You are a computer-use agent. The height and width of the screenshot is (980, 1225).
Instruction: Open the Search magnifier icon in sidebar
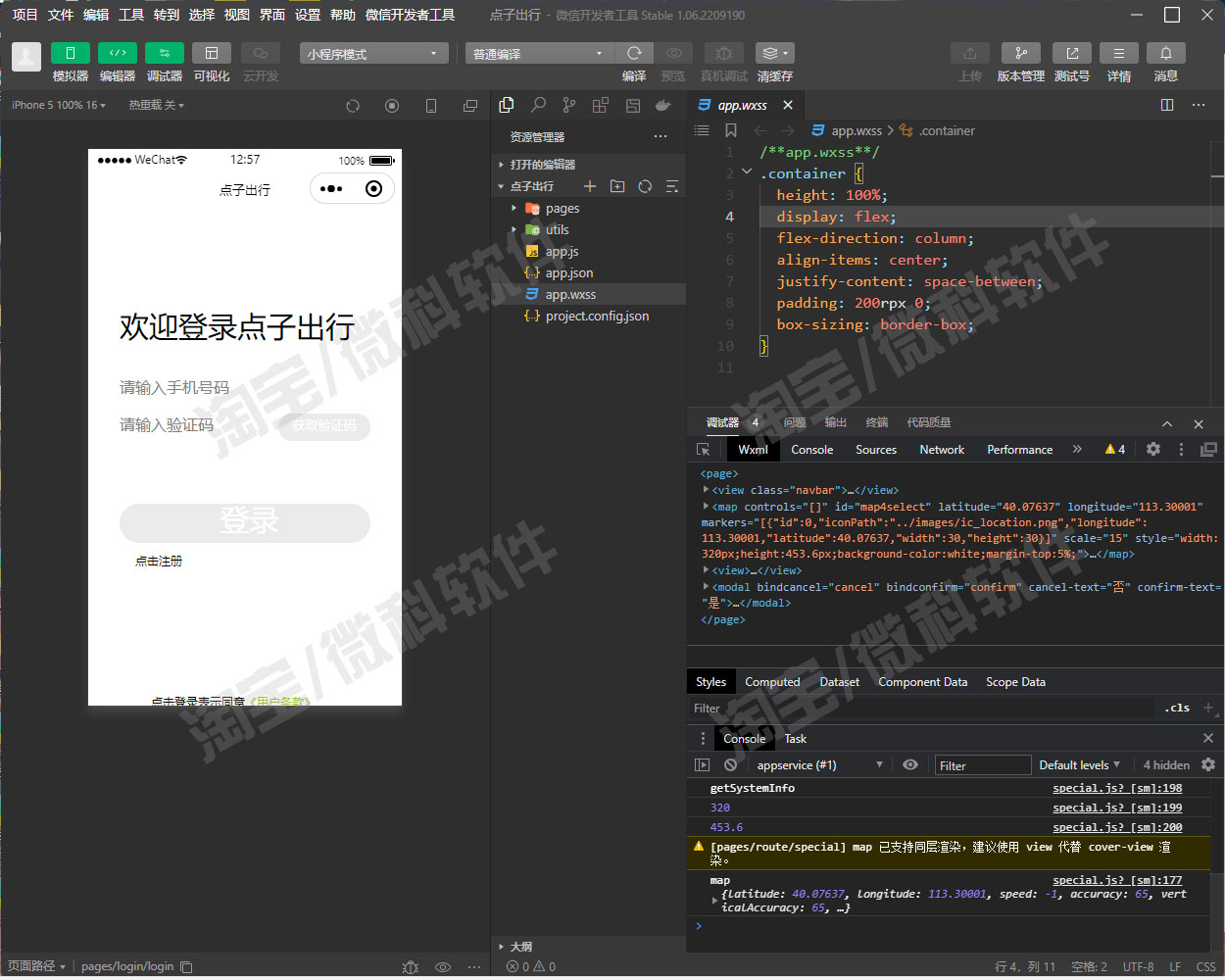tap(538, 105)
